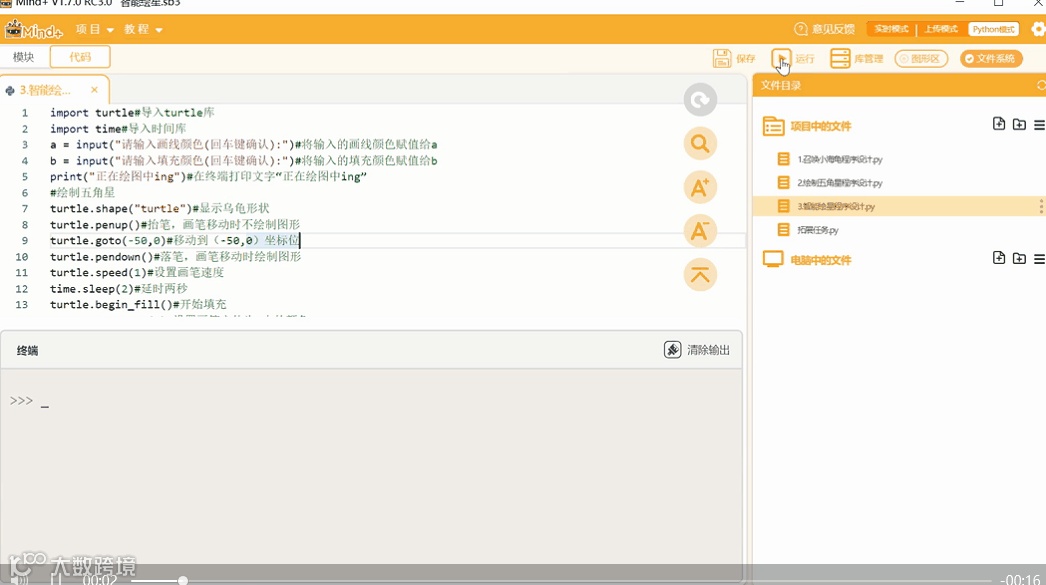Click the gray undo/redo circular arrow icon
Image resolution: width=1046 pixels, height=585 pixels.
click(x=700, y=100)
